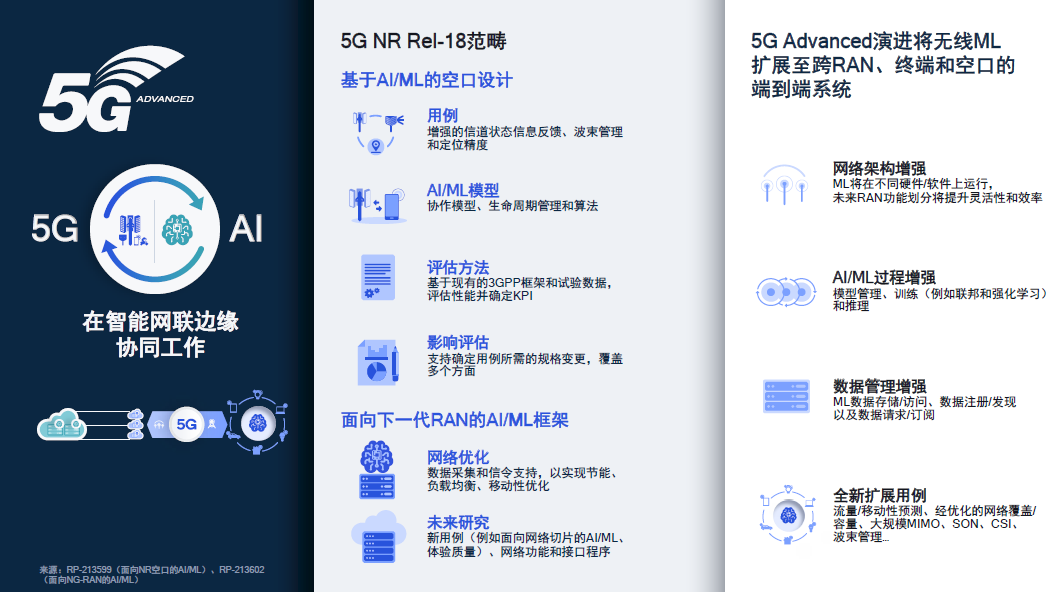Click the brain edge-device icon in the left panel diagram
The width and height of the screenshot is (1060, 592).
click(258, 423)
